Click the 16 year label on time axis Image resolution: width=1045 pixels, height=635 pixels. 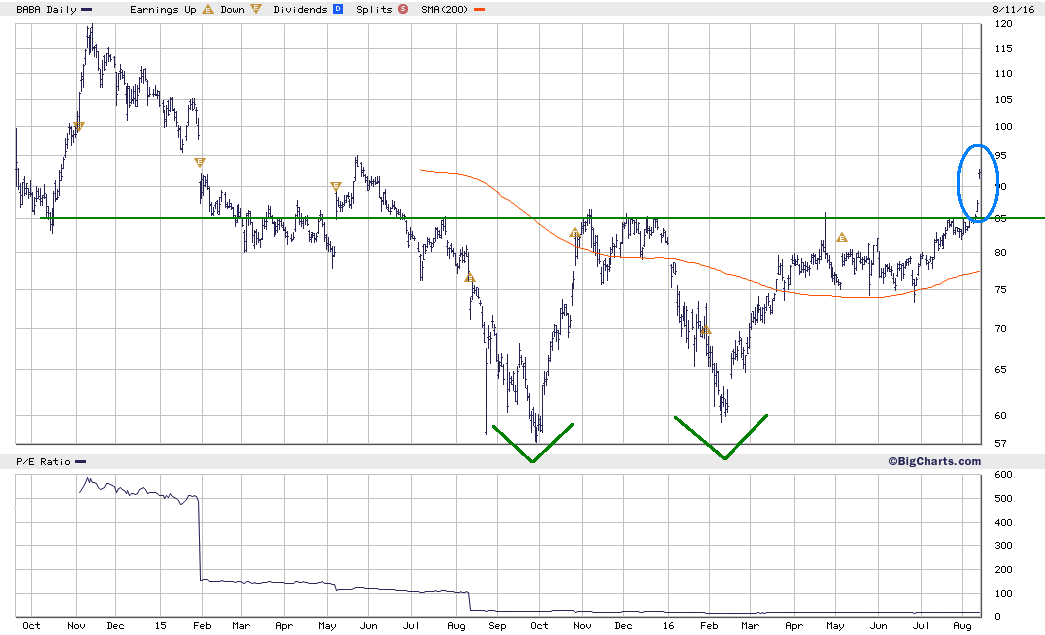pos(668,626)
